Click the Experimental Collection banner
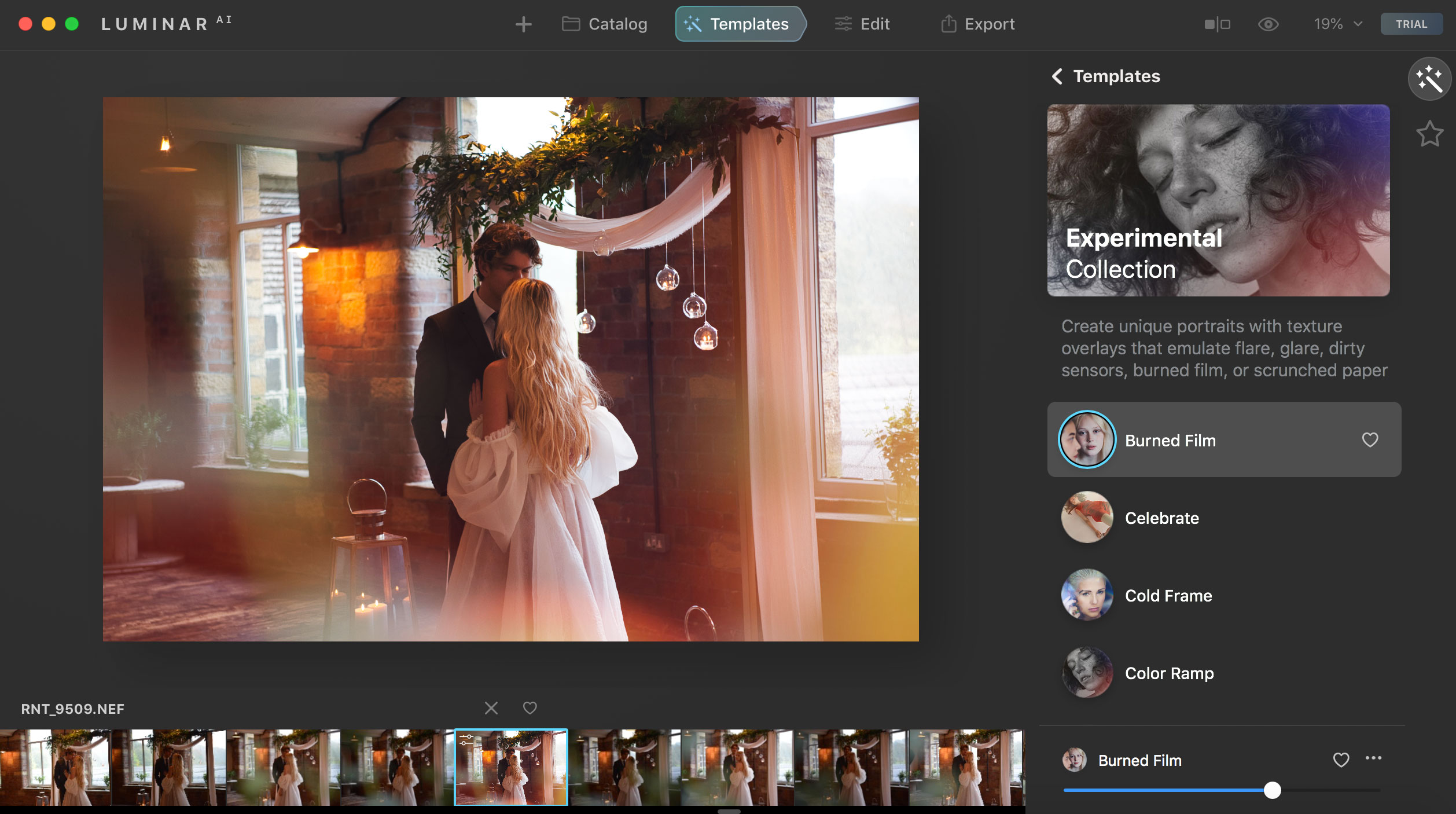Screen dimensions: 1456x814 (1218, 200)
